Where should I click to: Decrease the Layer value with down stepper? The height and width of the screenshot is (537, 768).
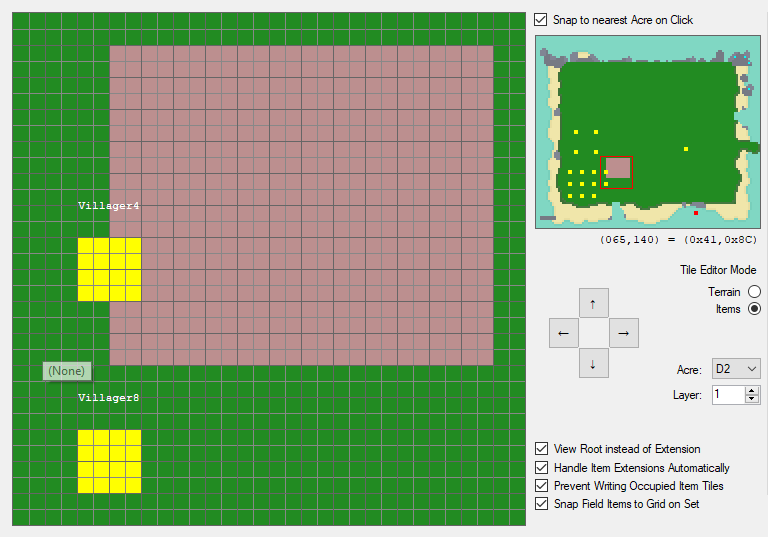[752, 398]
